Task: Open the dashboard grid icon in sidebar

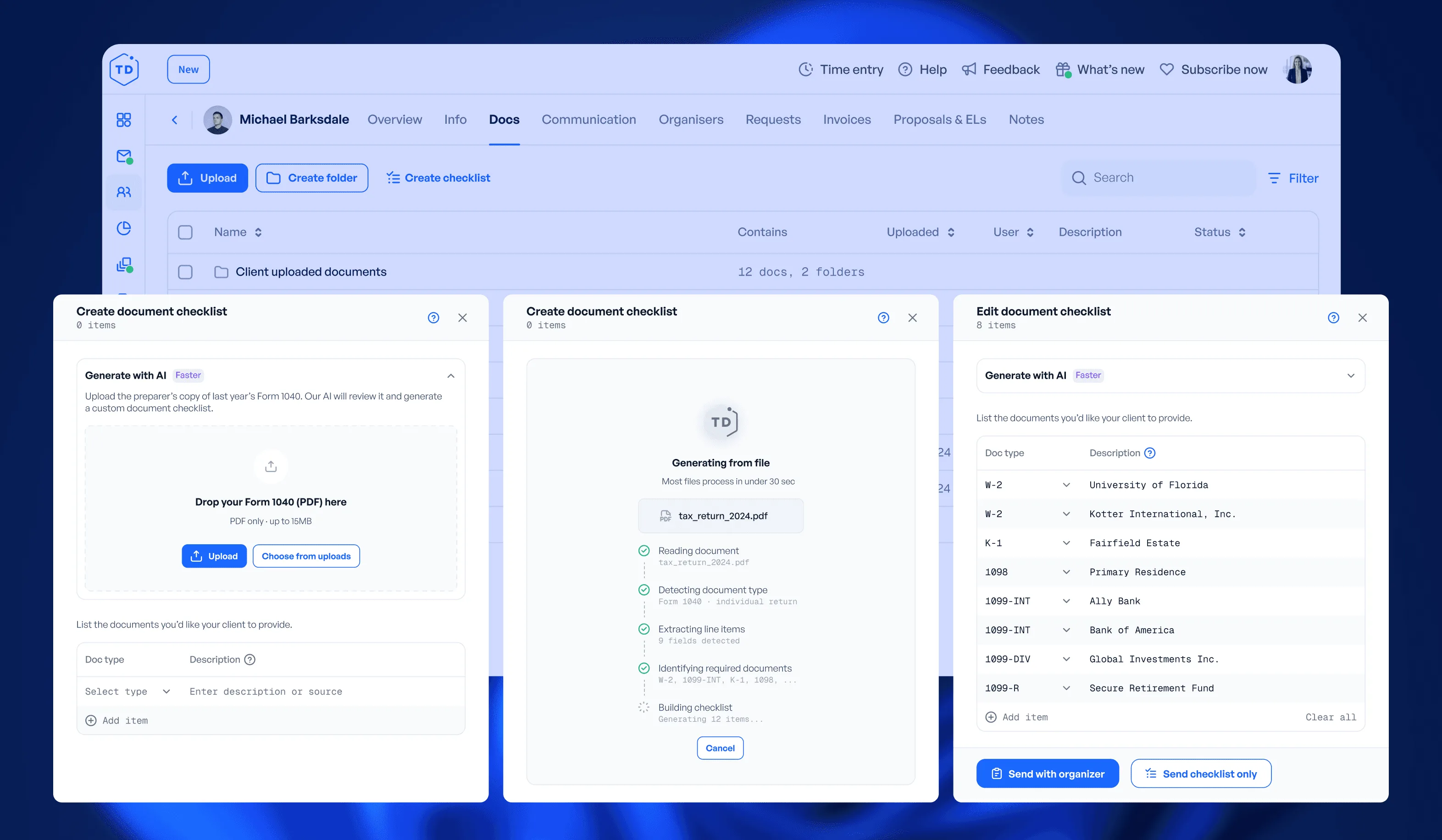Action: click(x=123, y=120)
